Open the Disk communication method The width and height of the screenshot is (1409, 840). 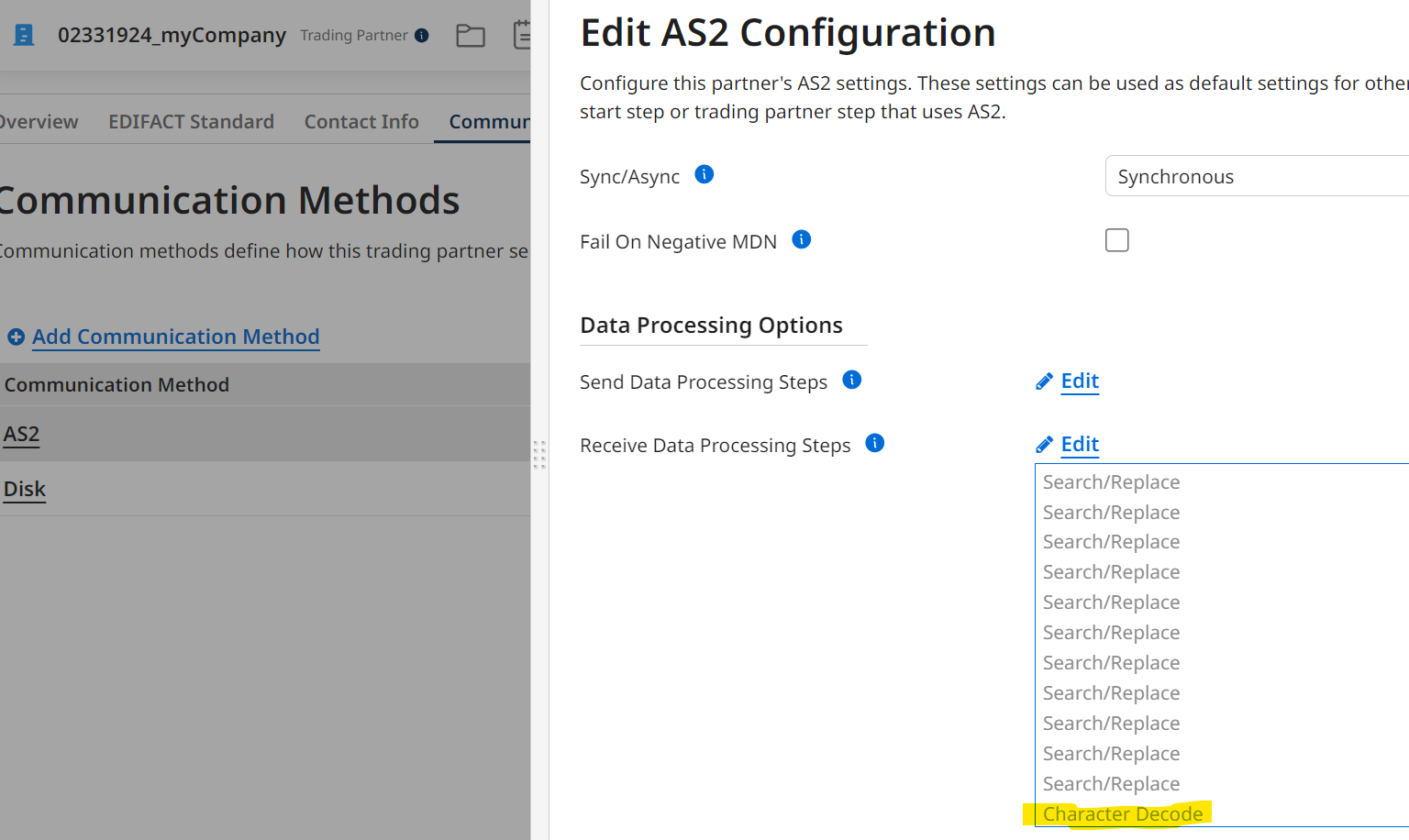point(25,489)
